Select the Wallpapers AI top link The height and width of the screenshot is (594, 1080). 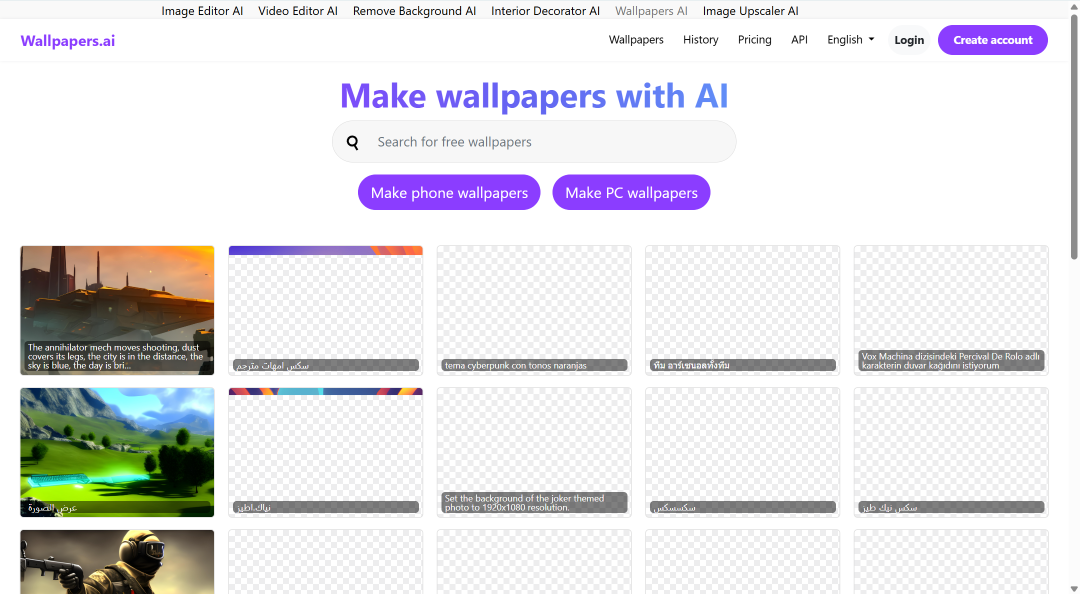click(651, 11)
